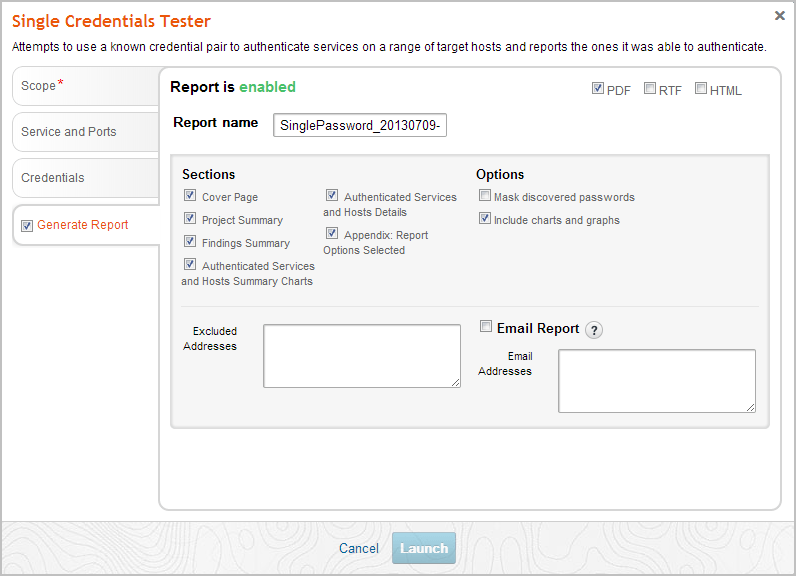Toggle the Project Summary section checkbox
This screenshot has width=796, height=576.
(x=190, y=219)
